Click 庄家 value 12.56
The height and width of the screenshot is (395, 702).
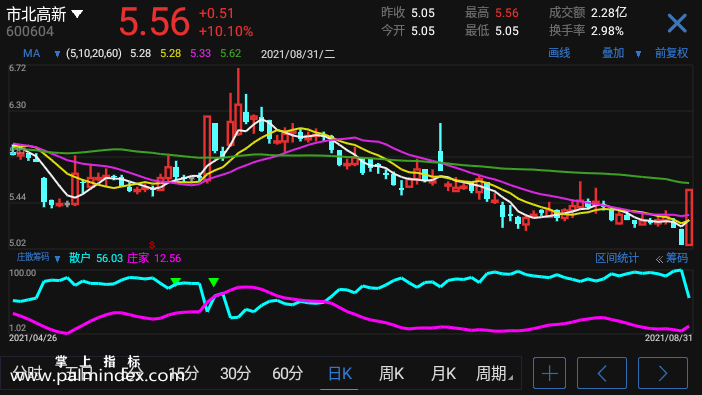tap(167, 258)
